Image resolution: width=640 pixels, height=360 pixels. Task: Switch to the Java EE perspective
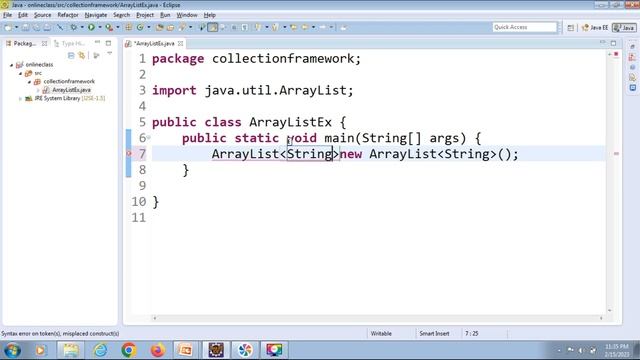595,28
